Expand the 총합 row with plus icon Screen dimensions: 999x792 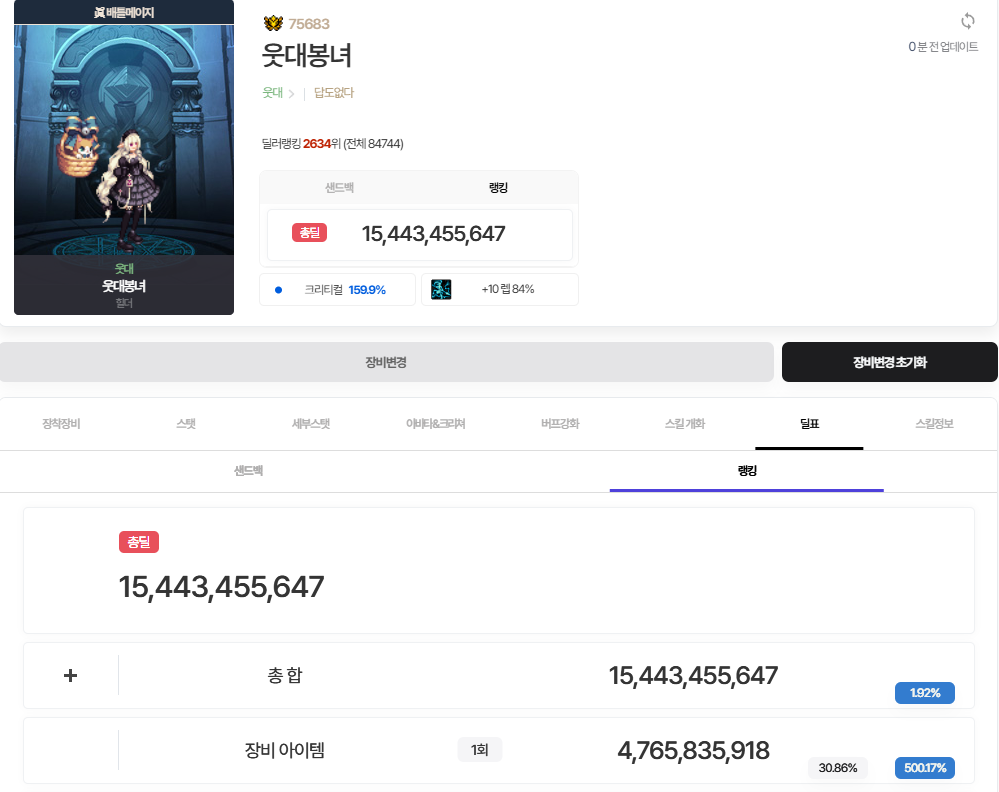click(x=71, y=675)
